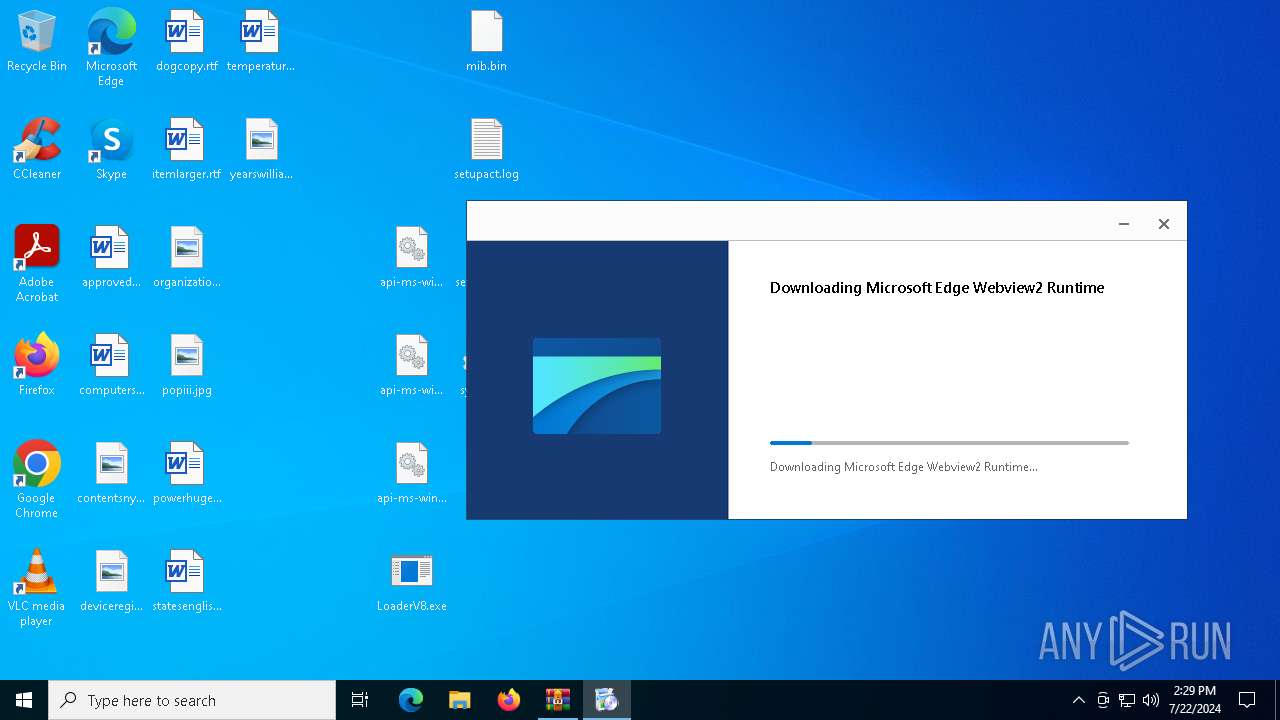Image resolution: width=1280 pixels, height=720 pixels.
Task: Select the deviceregi... image file icon
Action: (111, 581)
